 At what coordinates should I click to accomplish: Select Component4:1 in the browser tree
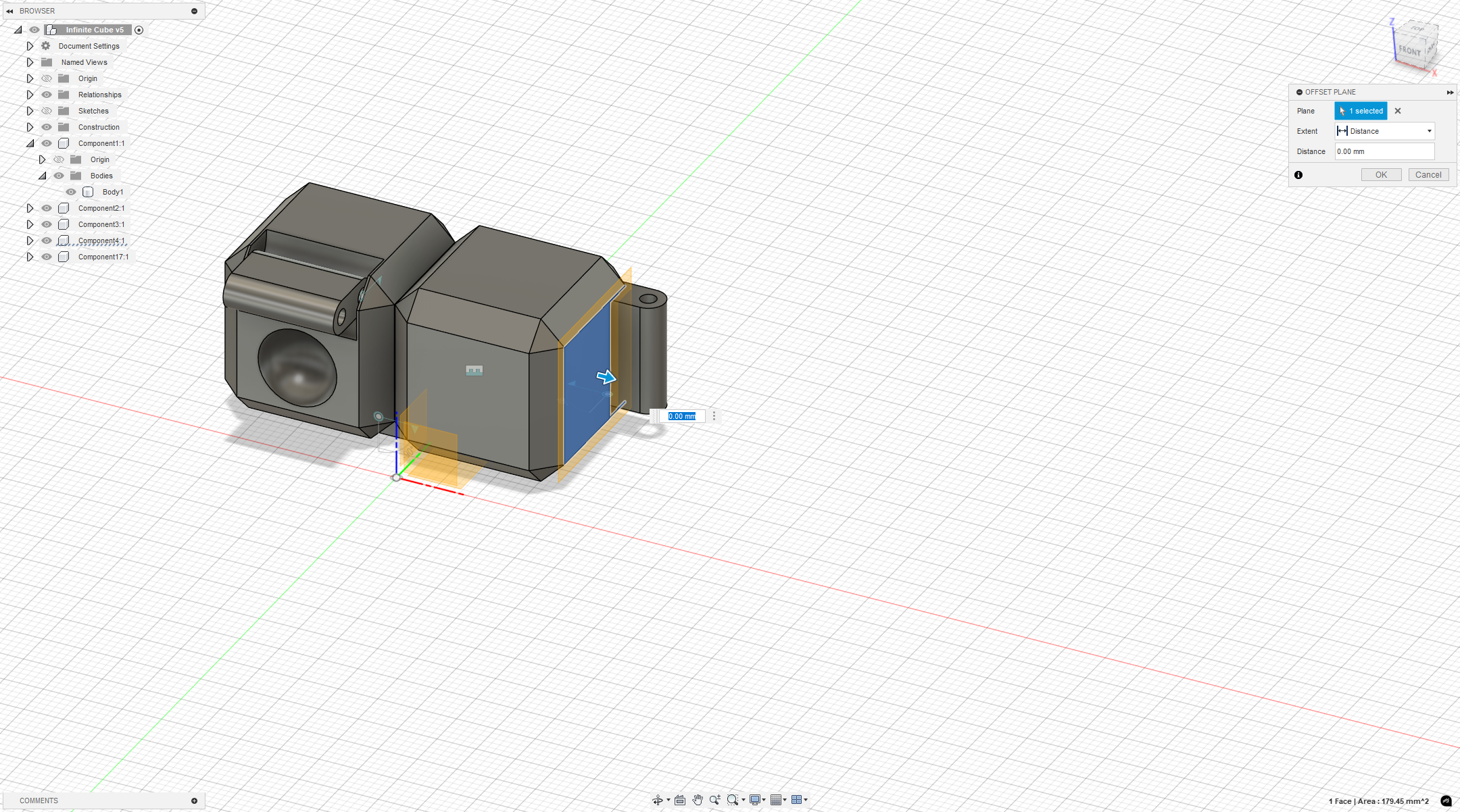click(101, 240)
